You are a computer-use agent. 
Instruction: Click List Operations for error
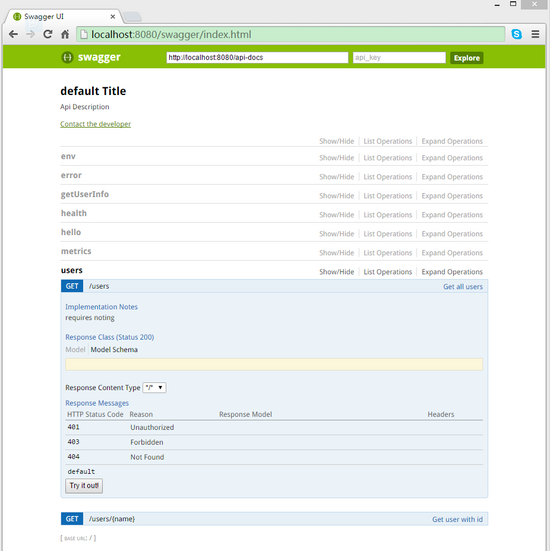click(388, 177)
